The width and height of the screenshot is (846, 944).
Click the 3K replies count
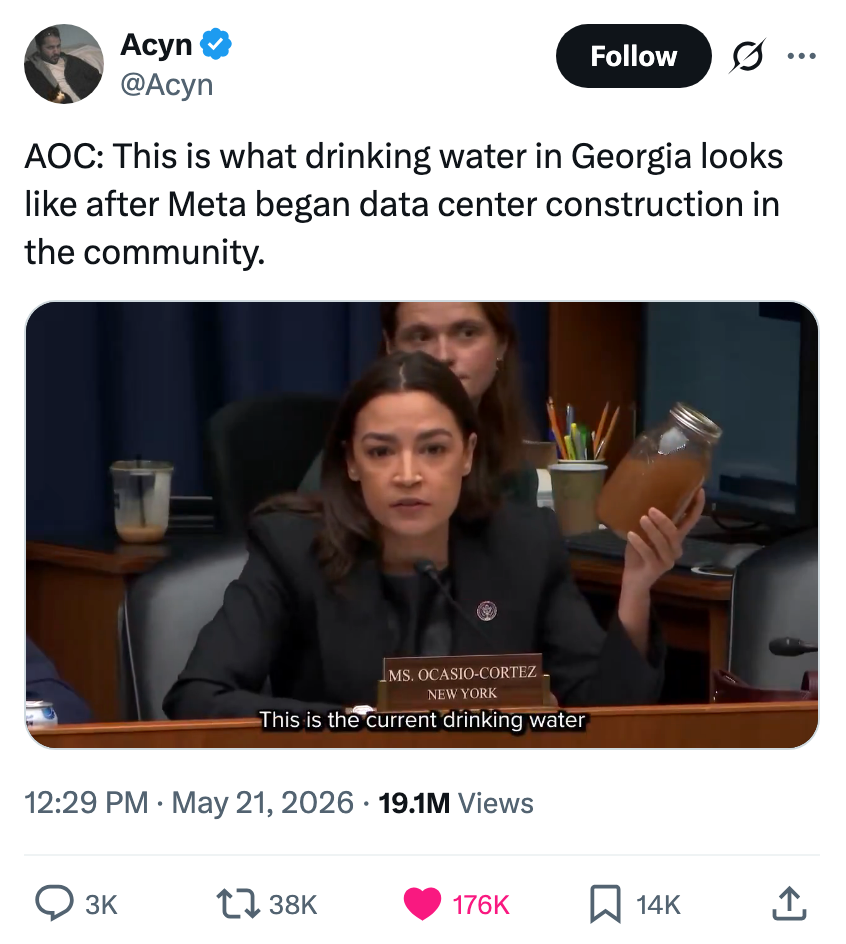(101, 904)
